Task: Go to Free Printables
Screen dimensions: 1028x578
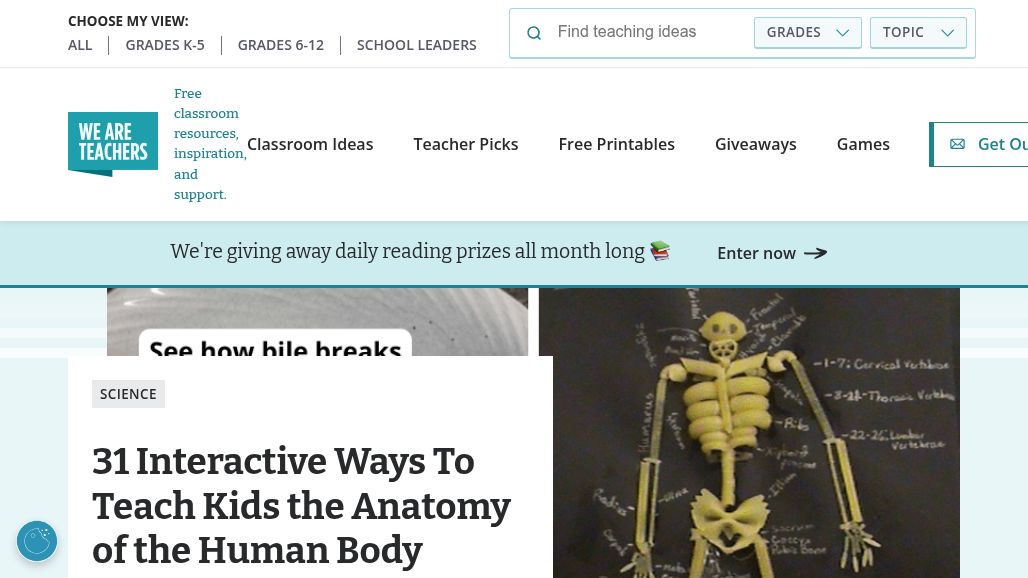Action: pos(616,144)
